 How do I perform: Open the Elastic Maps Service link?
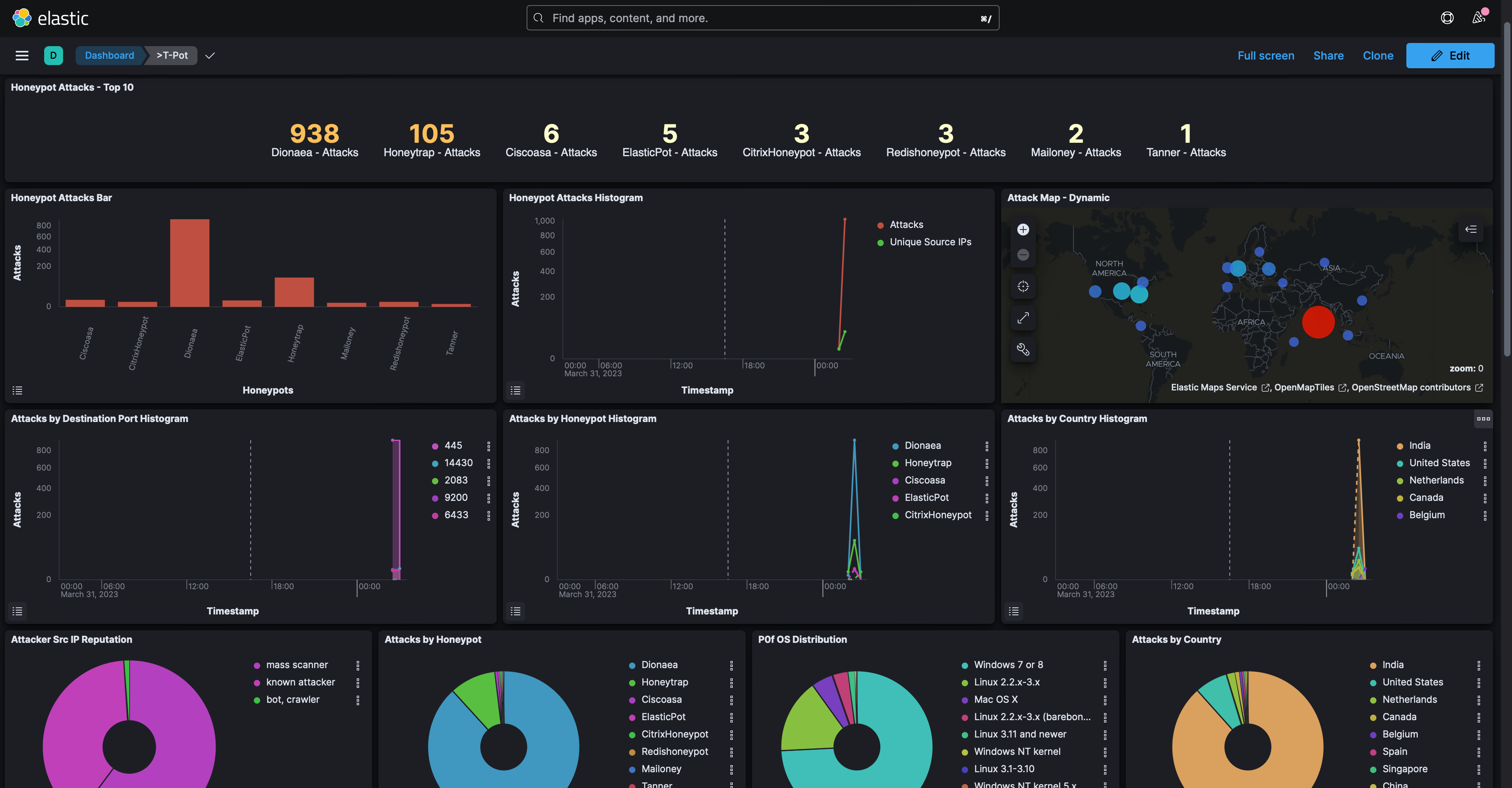click(1214, 388)
